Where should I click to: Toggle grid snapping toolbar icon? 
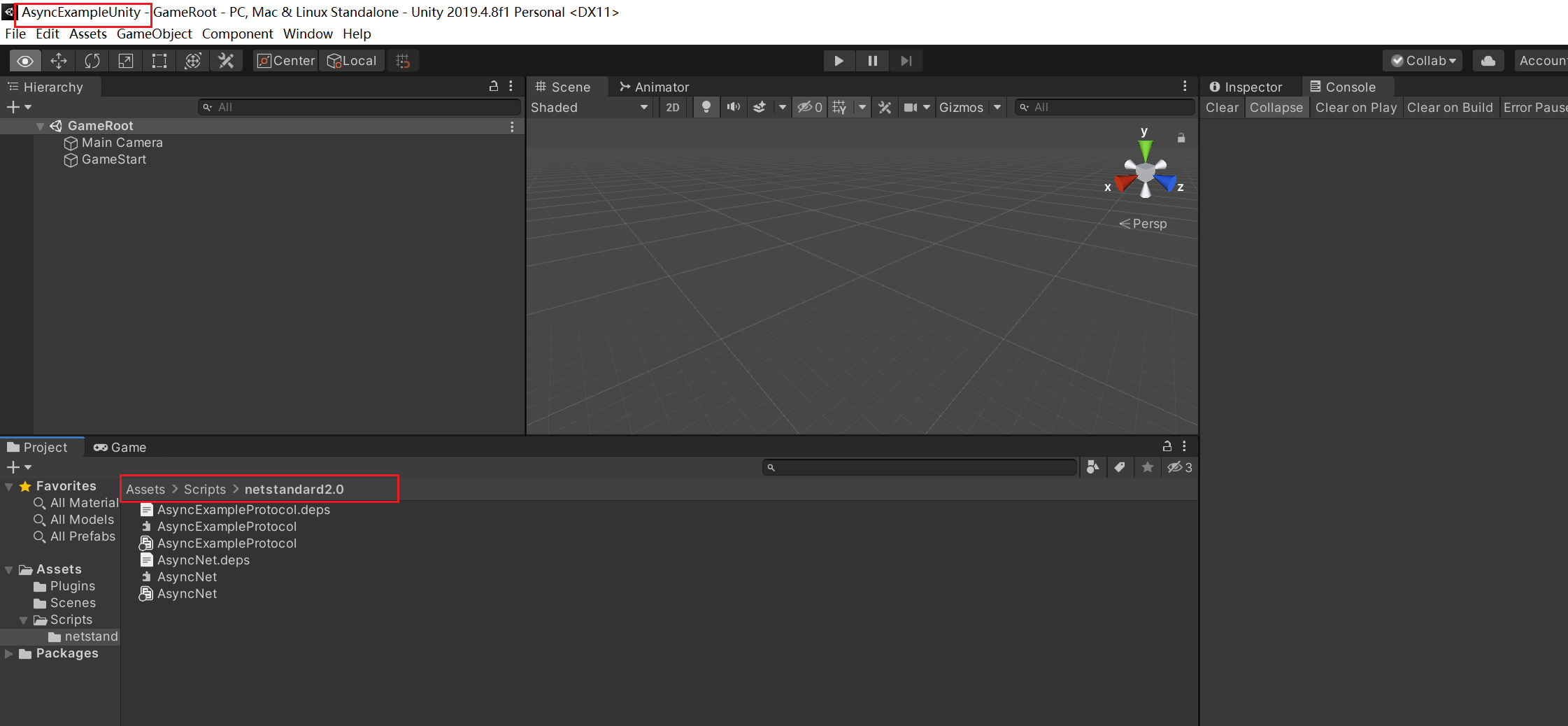point(403,61)
